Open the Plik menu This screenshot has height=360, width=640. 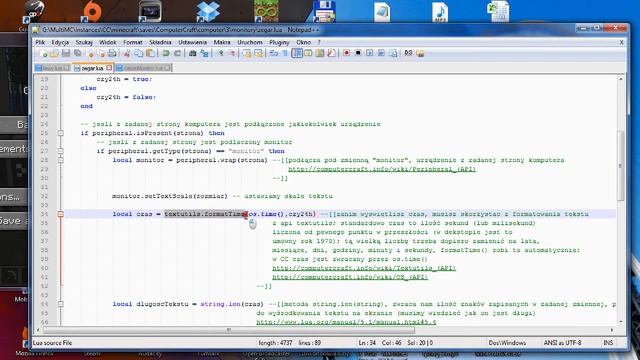click(x=40, y=42)
